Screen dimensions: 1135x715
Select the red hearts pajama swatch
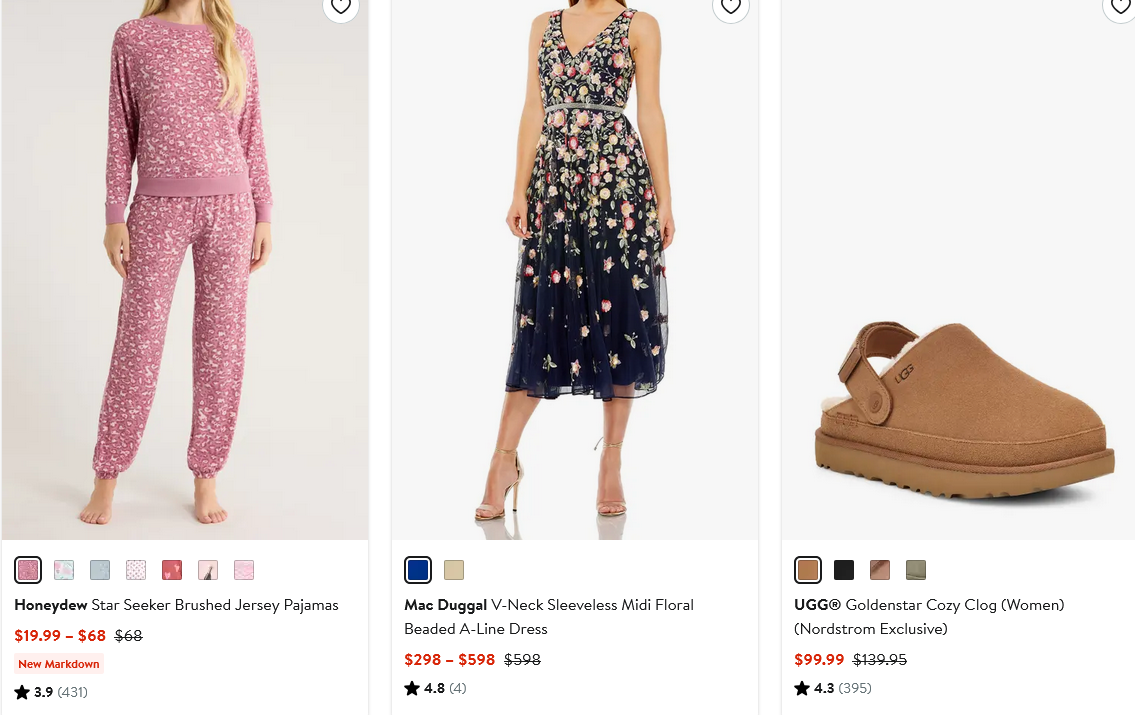click(x=172, y=570)
